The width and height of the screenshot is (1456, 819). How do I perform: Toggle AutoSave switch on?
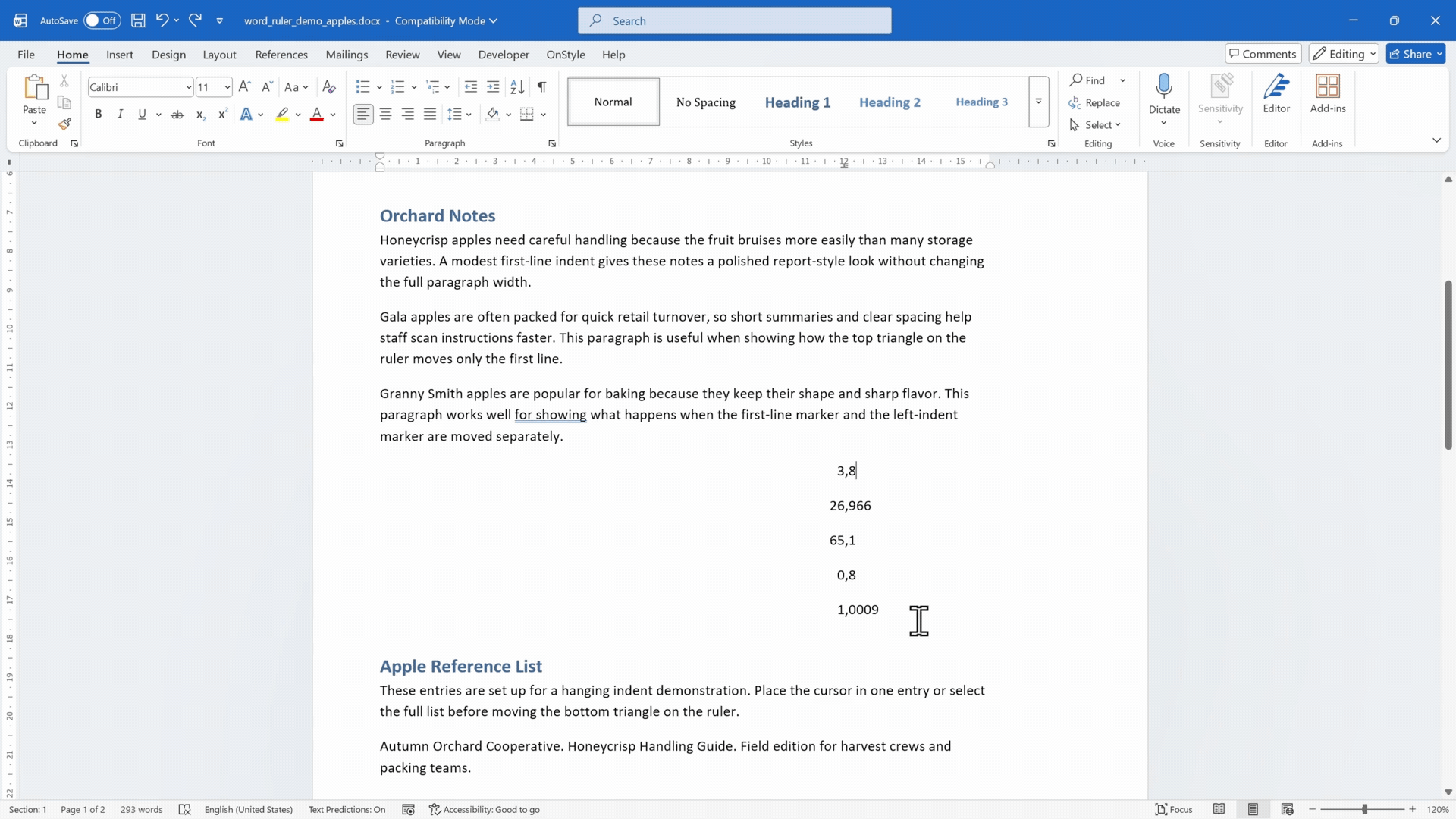102,20
